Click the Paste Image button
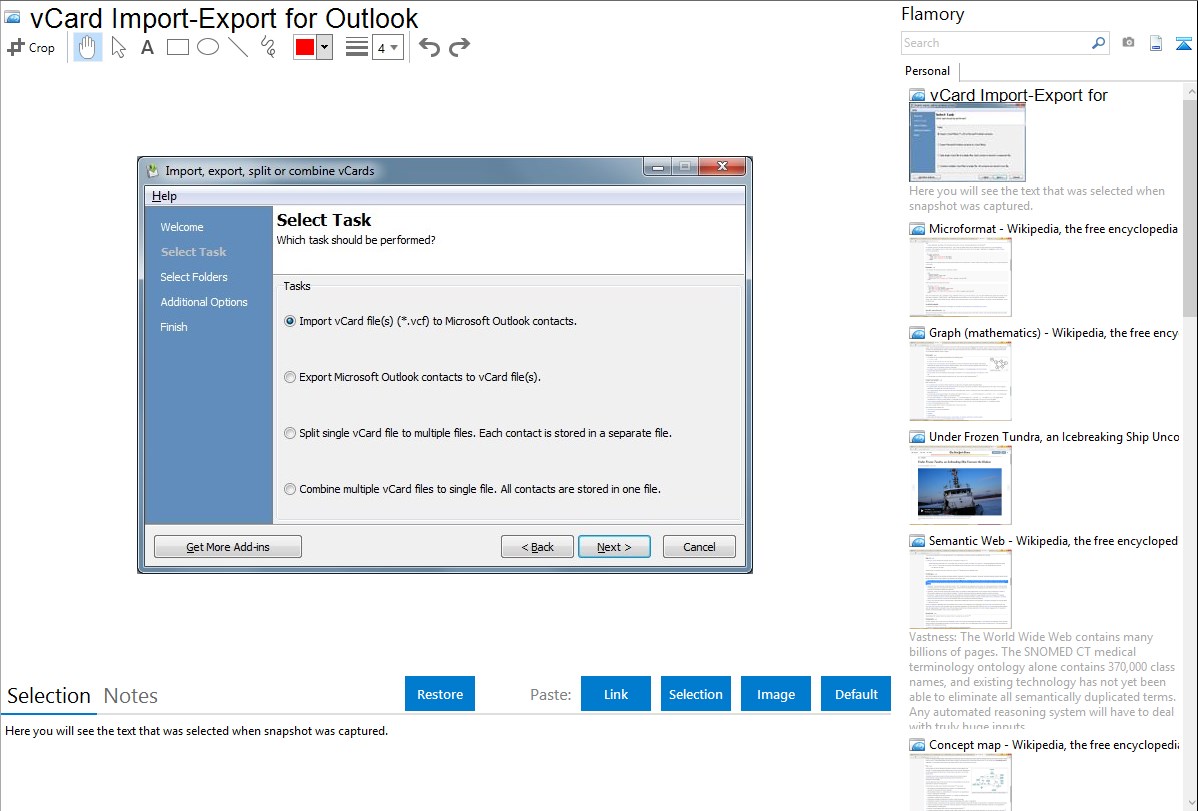This screenshot has height=811, width=1198. coord(775,694)
